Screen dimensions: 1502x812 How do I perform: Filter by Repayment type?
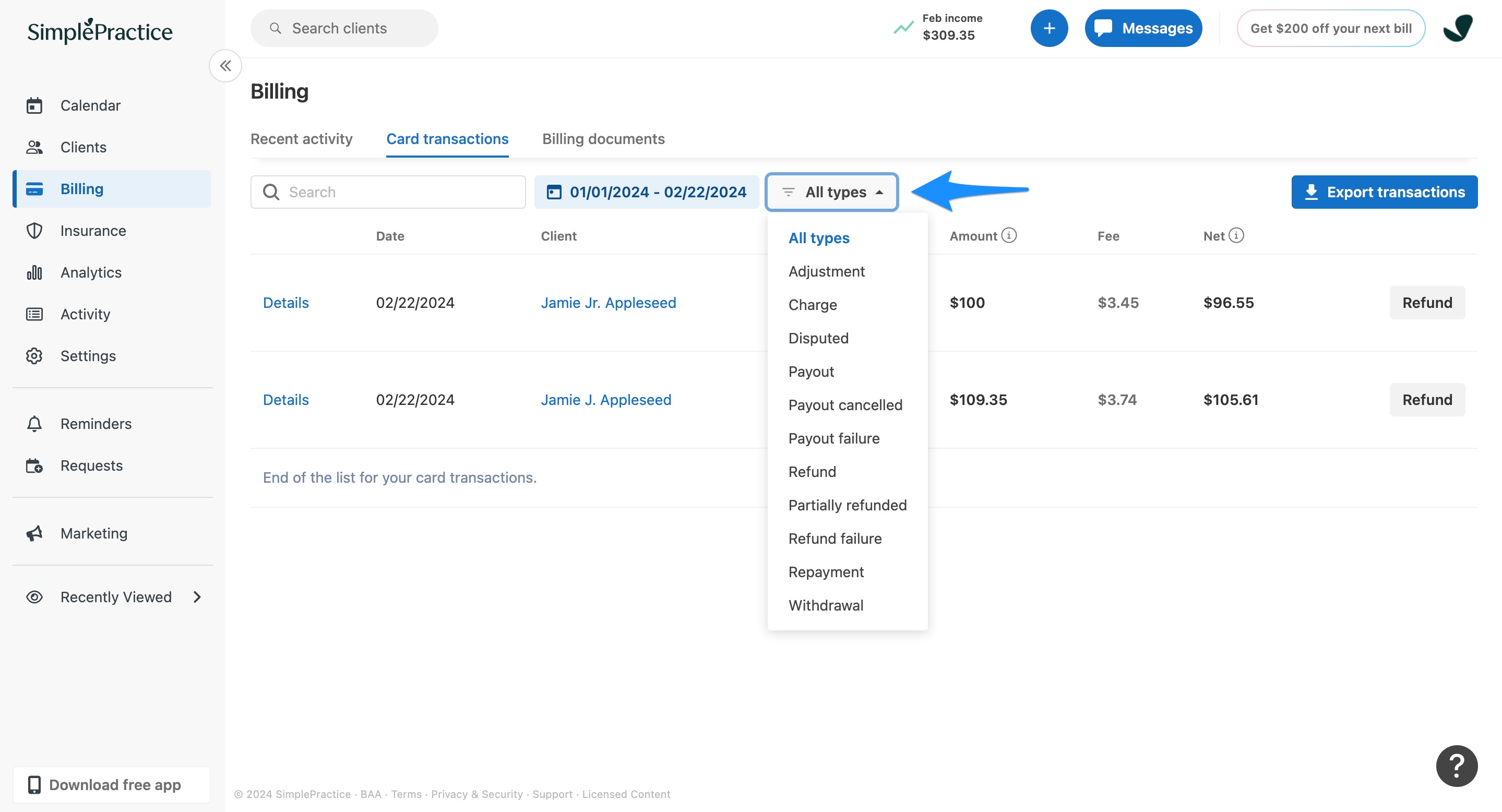pos(826,572)
